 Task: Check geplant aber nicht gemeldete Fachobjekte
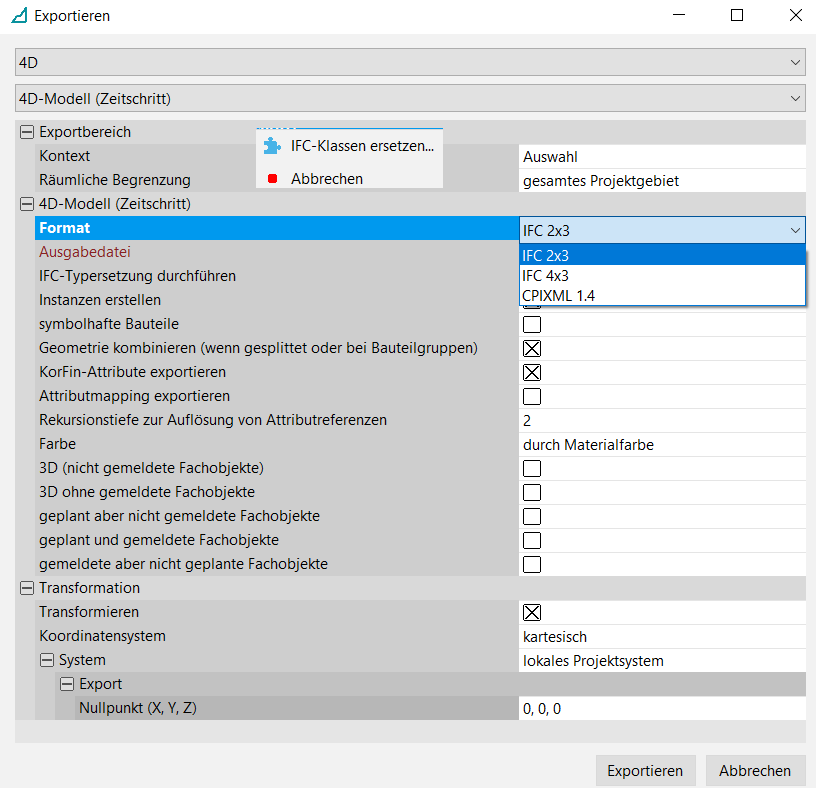[532, 516]
